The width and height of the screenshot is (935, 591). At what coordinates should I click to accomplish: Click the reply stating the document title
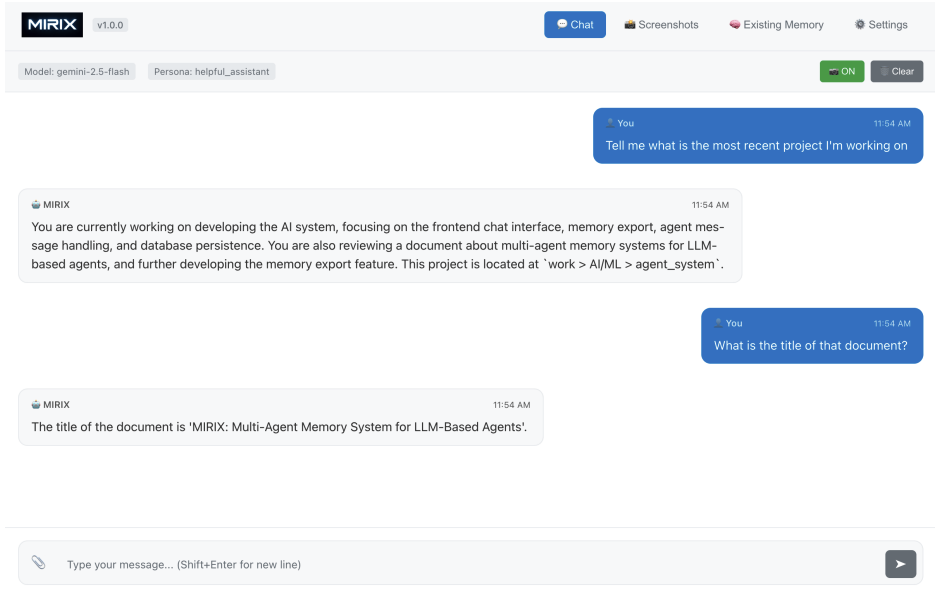coord(280,427)
